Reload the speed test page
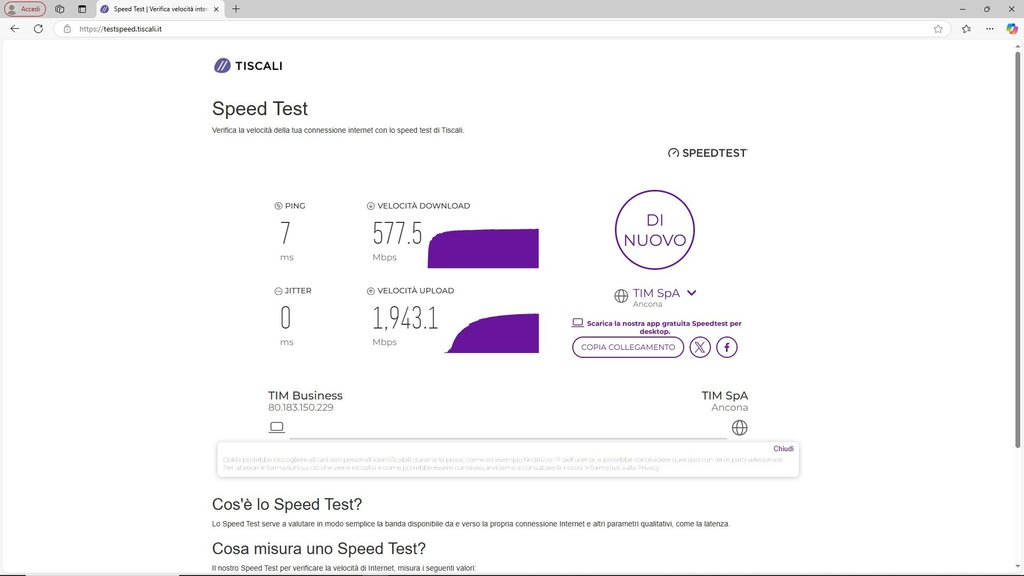This screenshot has width=1024, height=576. [x=38, y=29]
